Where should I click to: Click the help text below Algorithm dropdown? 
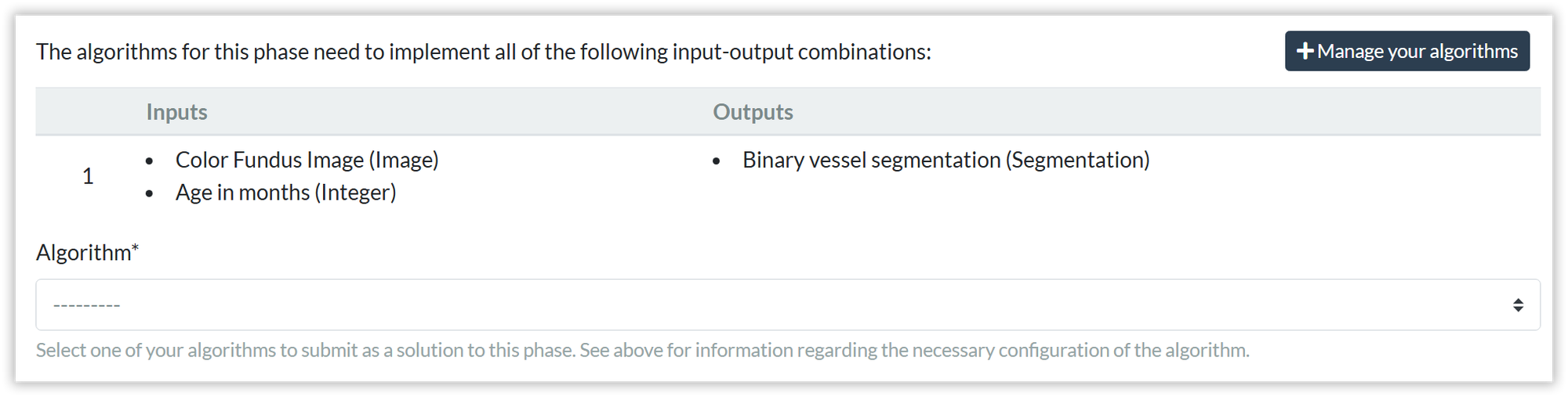[642, 350]
